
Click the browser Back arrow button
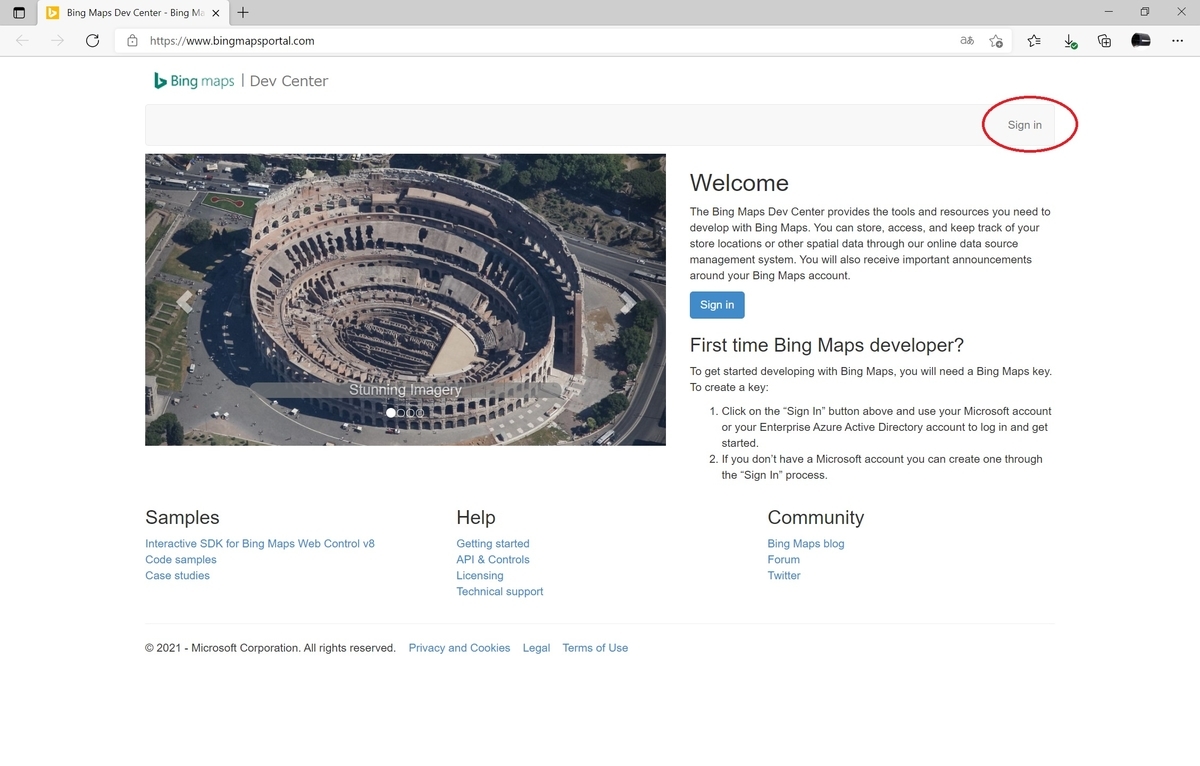coord(23,41)
